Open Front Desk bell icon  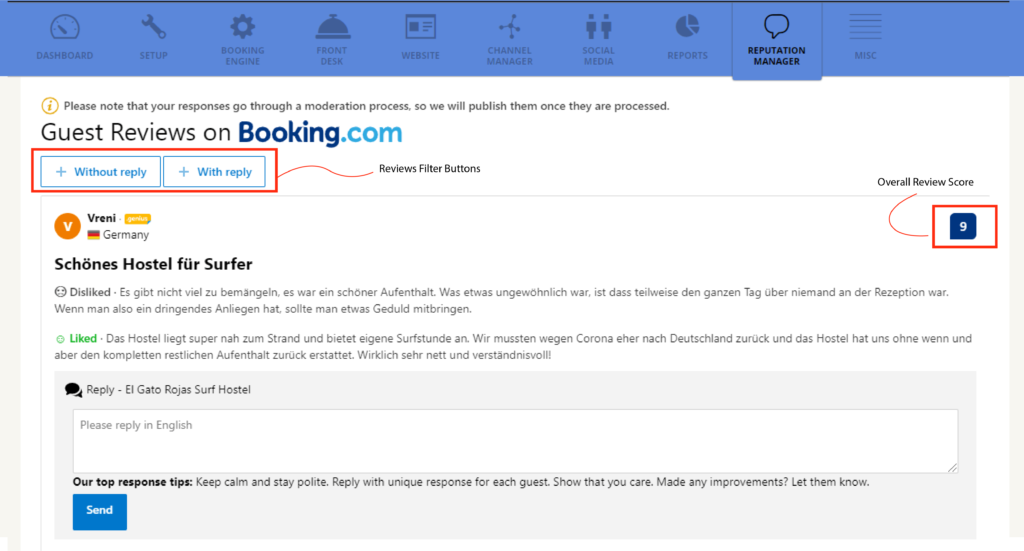pos(332,27)
